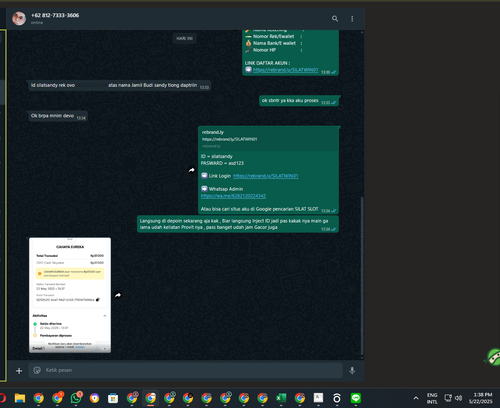
Task: Open the three-dot chat menu
Action: click(352, 19)
